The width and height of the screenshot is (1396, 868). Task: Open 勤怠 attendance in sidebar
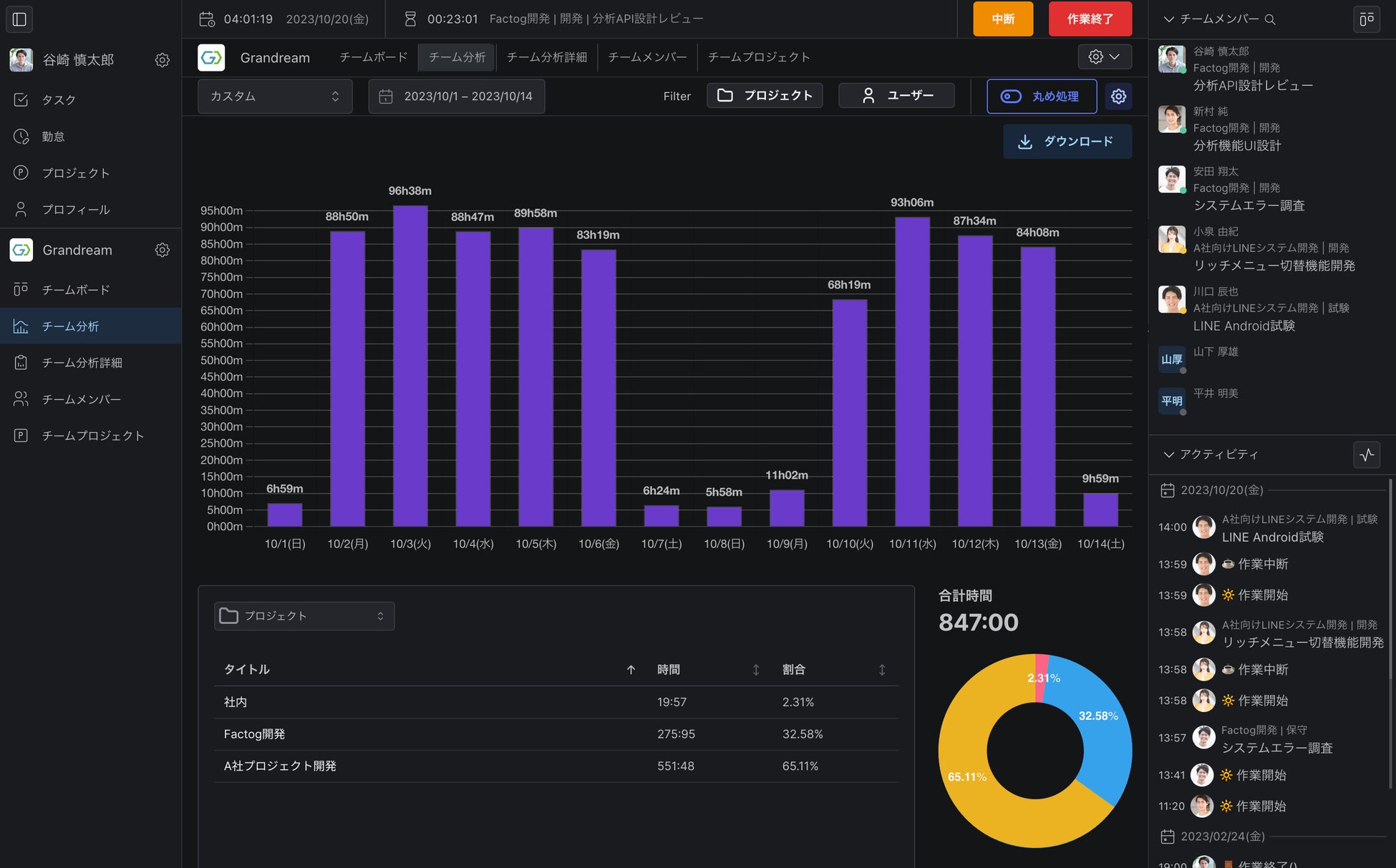click(x=53, y=136)
